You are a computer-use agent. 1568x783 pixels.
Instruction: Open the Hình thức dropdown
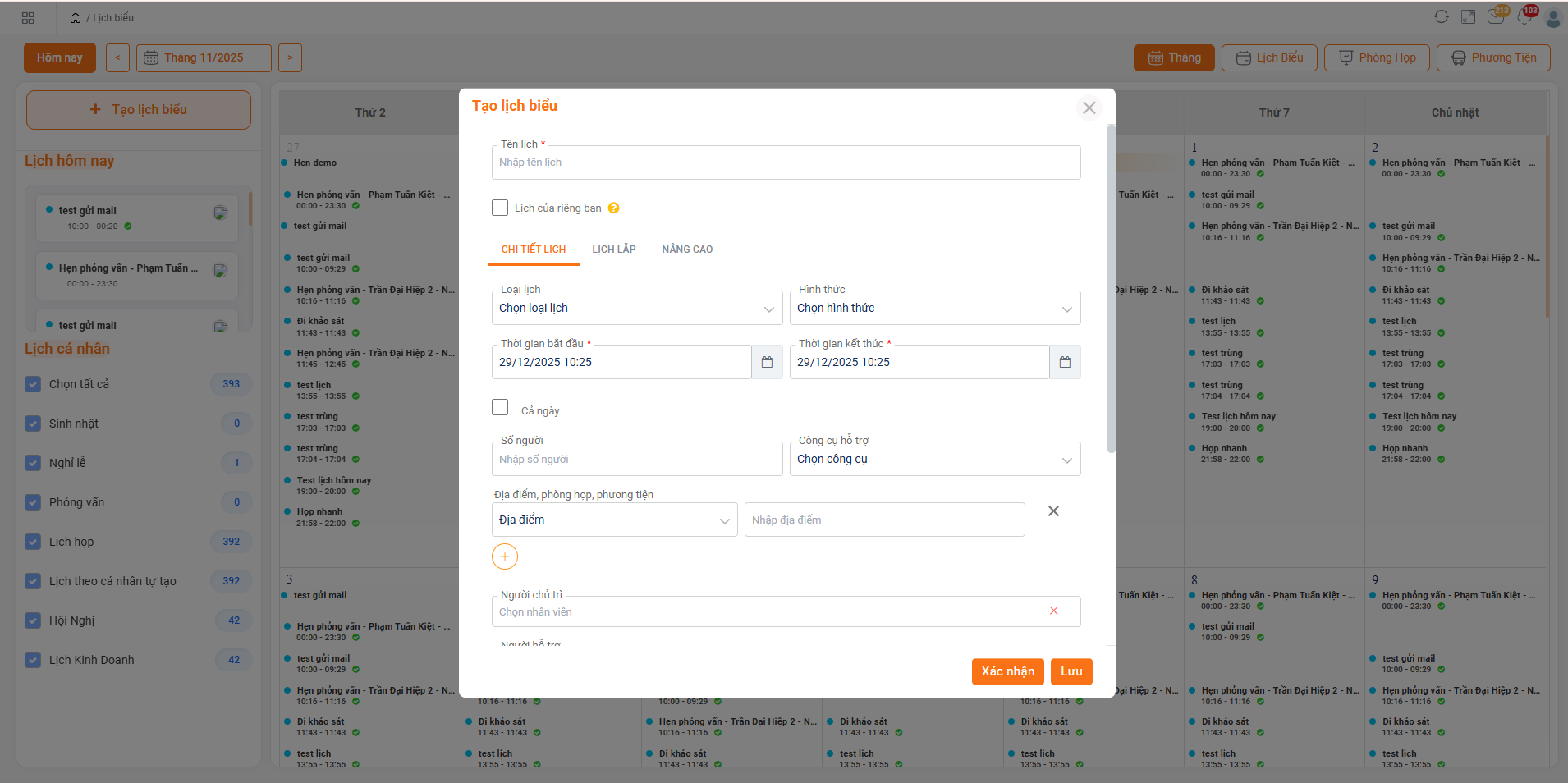(x=934, y=309)
